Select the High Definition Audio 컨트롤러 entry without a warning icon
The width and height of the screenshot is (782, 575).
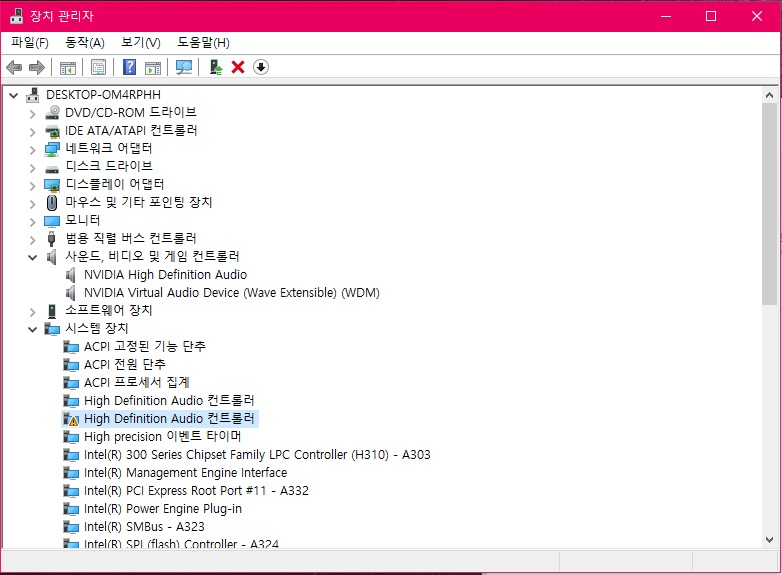point(169,400)
